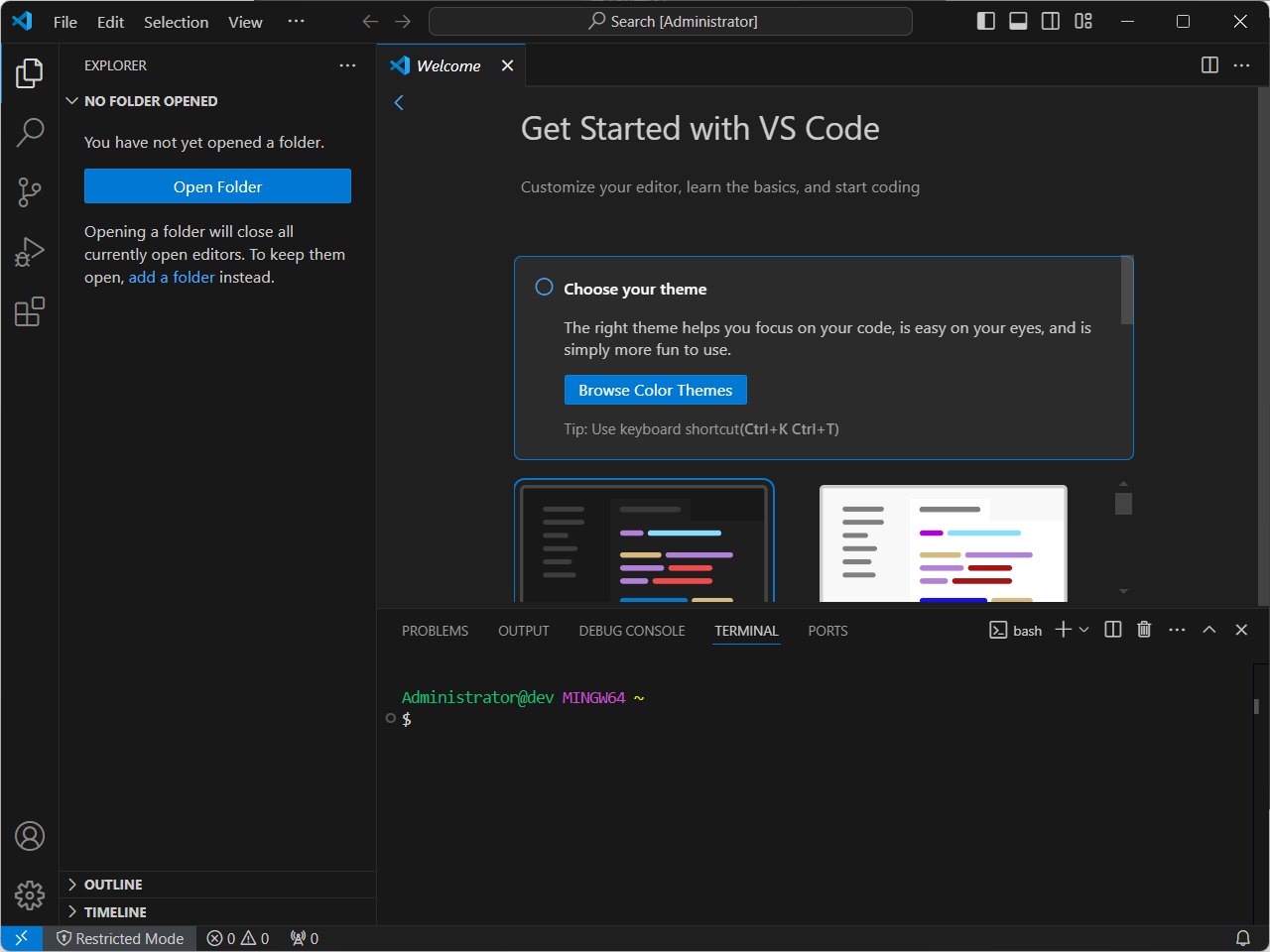1270x952 pixels.
Task: Switch to the PORTS tab
Action: coord(827,631)
